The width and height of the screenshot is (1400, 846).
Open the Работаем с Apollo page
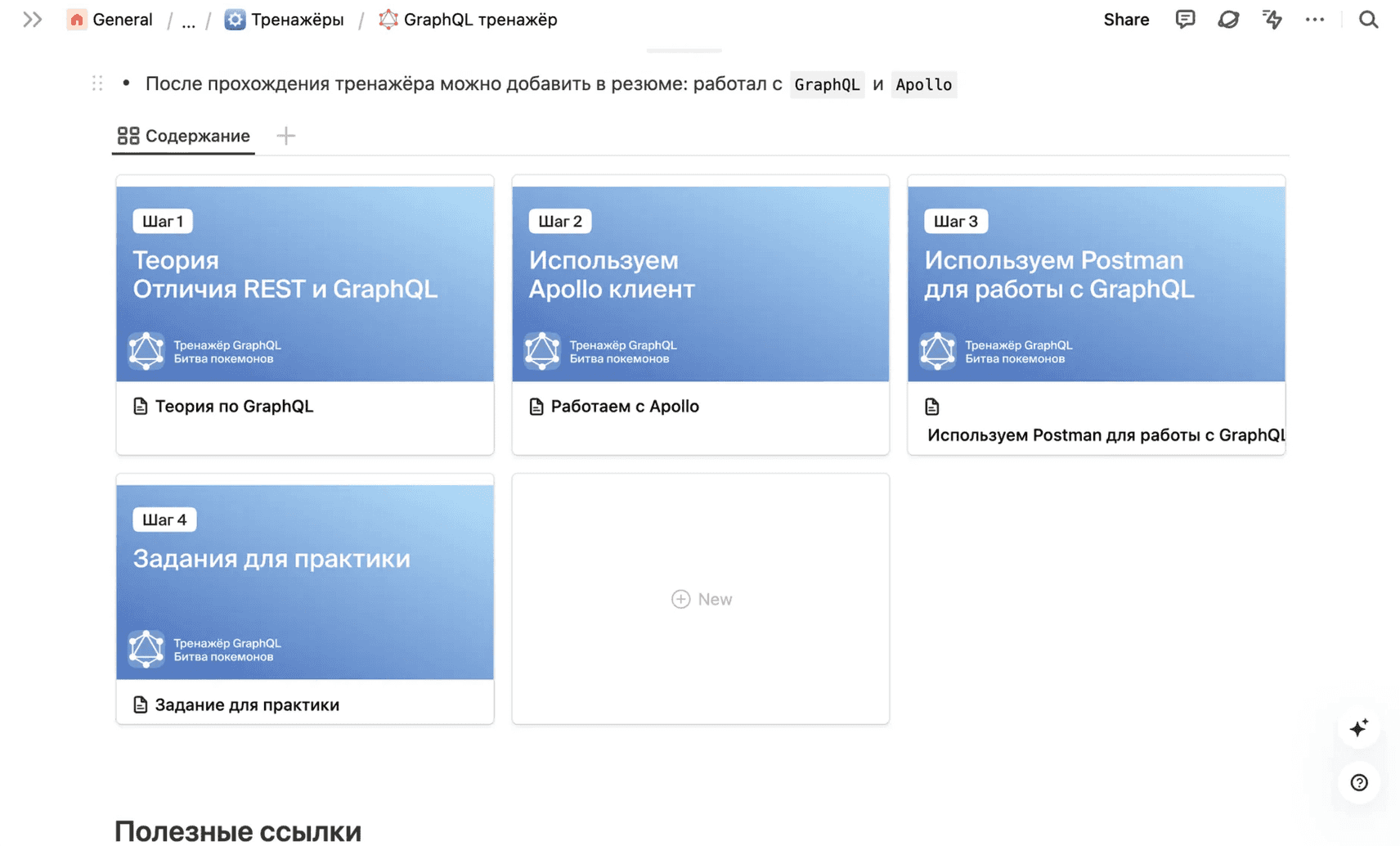(624, 407)
